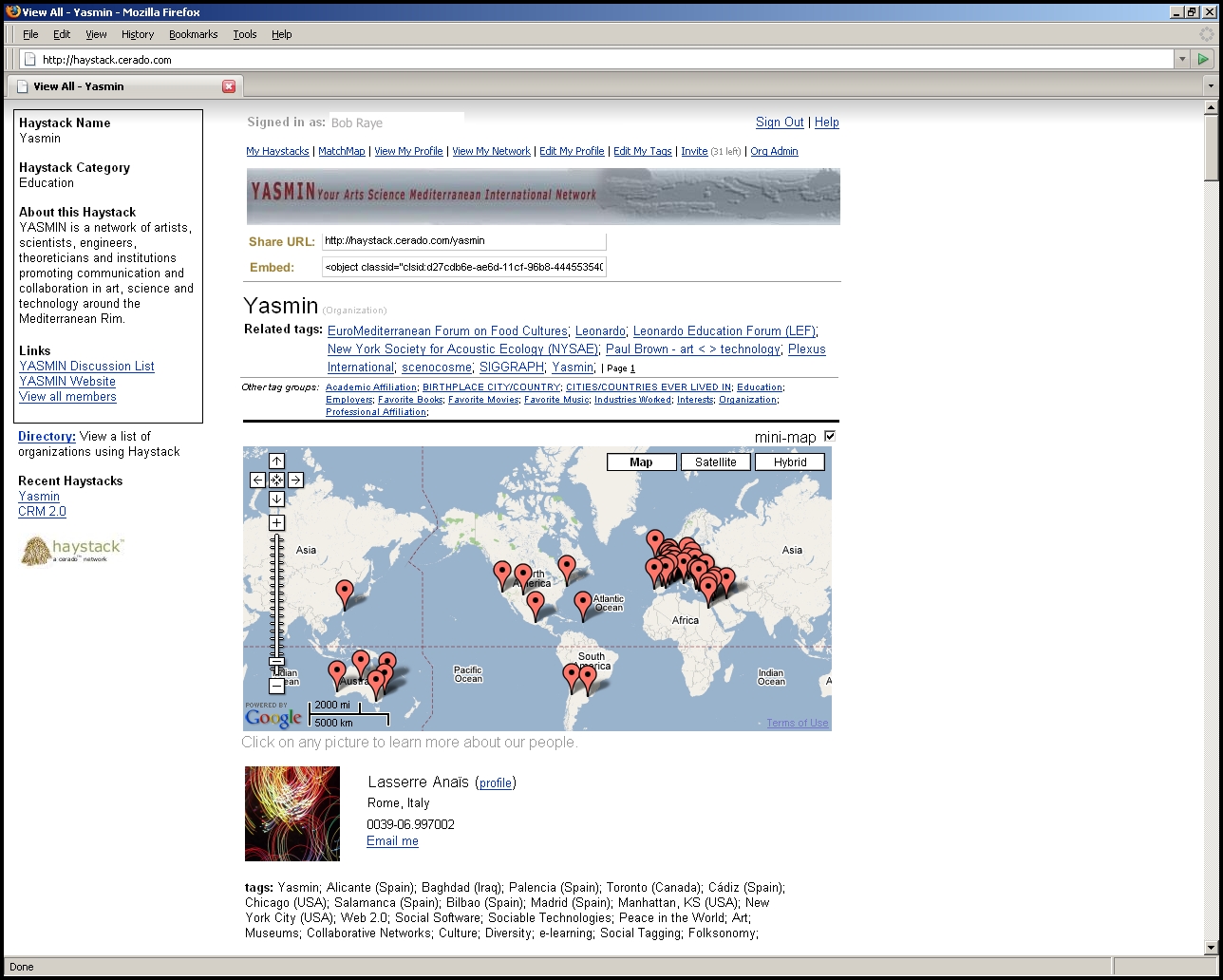The height and width of the screenshot is (980, 1223).
Task: Open the MatchMap link
Action: (x=342, y=151)
